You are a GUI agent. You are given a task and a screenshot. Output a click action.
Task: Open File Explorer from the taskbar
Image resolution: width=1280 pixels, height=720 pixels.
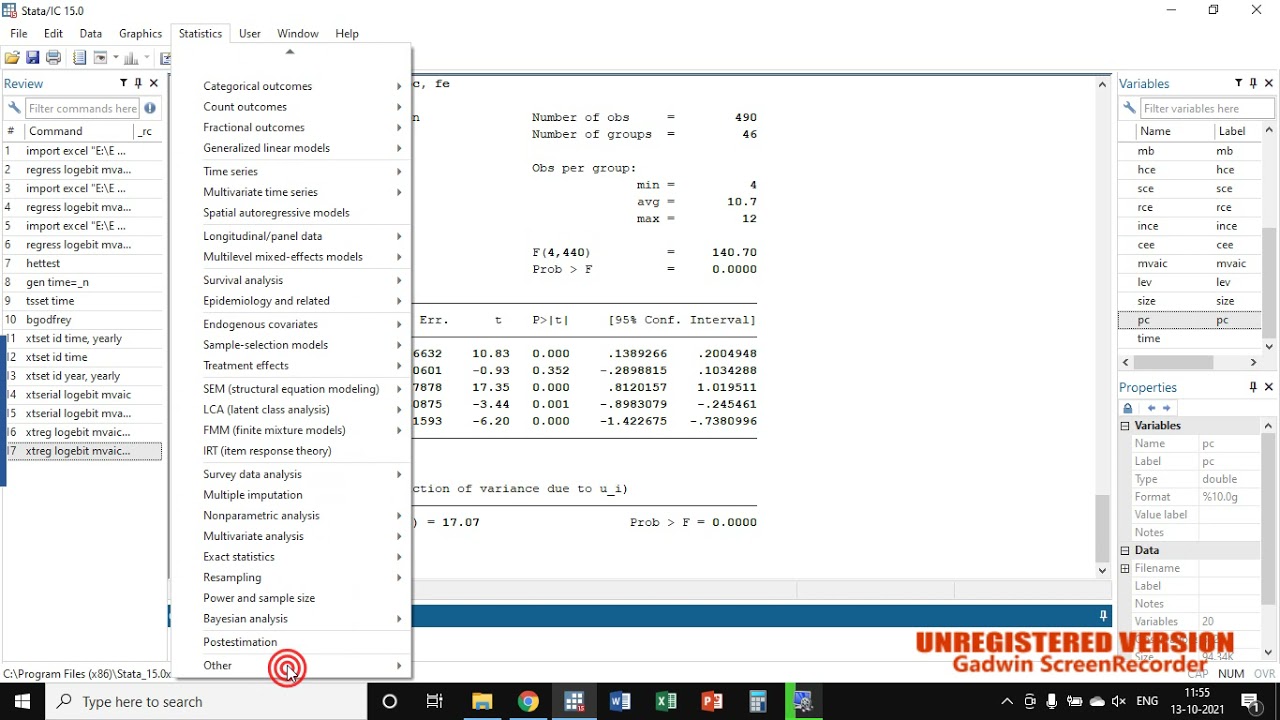pos(482,701)
